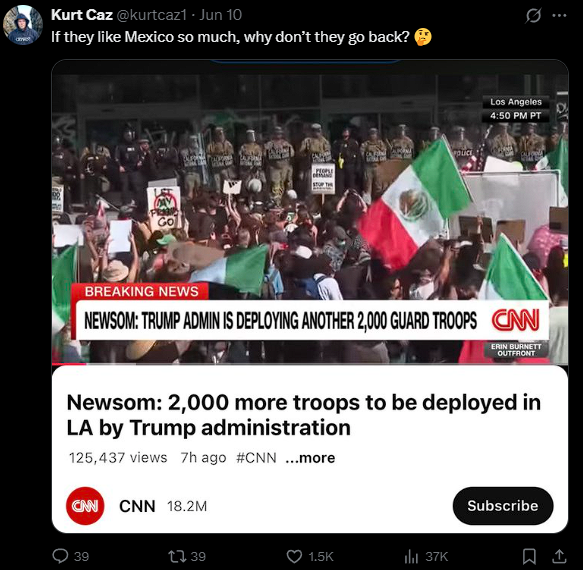583x570 pixels.
Task: Open the Jun 10 post timestamp
Action: click(x=220, y=15)
